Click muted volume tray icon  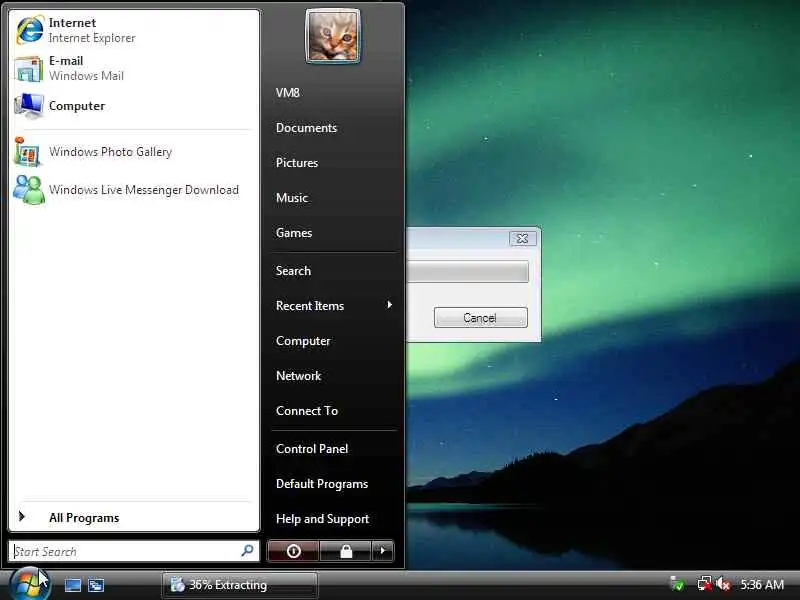[x=723, y=584]
